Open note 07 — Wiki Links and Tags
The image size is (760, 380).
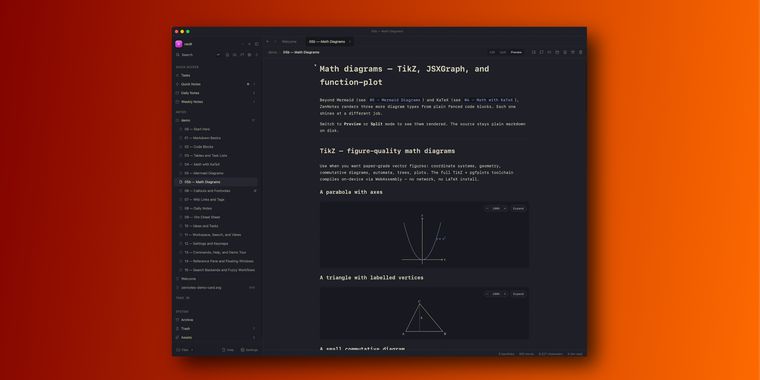pos(217,199)
